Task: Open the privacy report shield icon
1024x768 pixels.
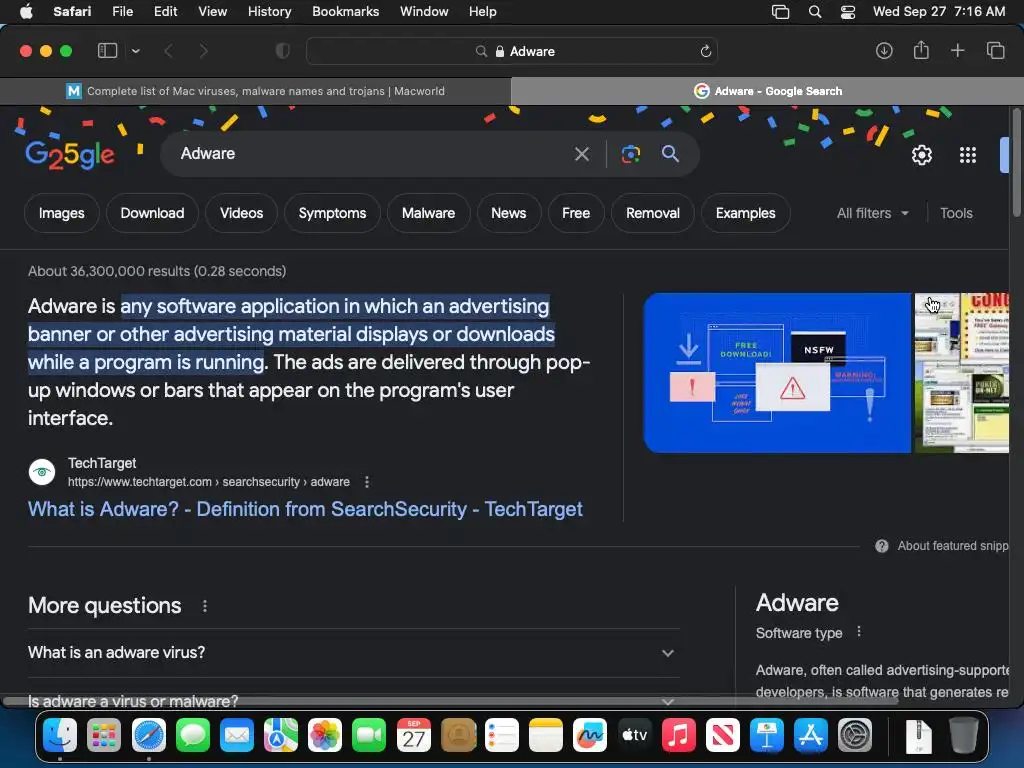Action: coord(282,51)
